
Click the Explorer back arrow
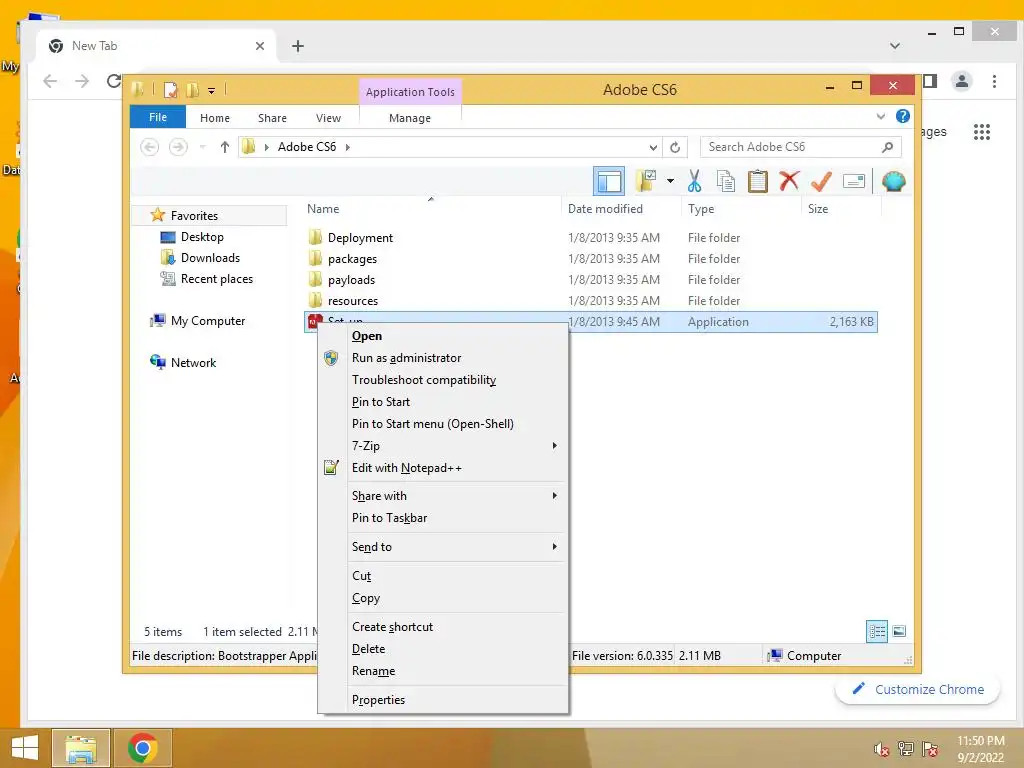point(150,147)
